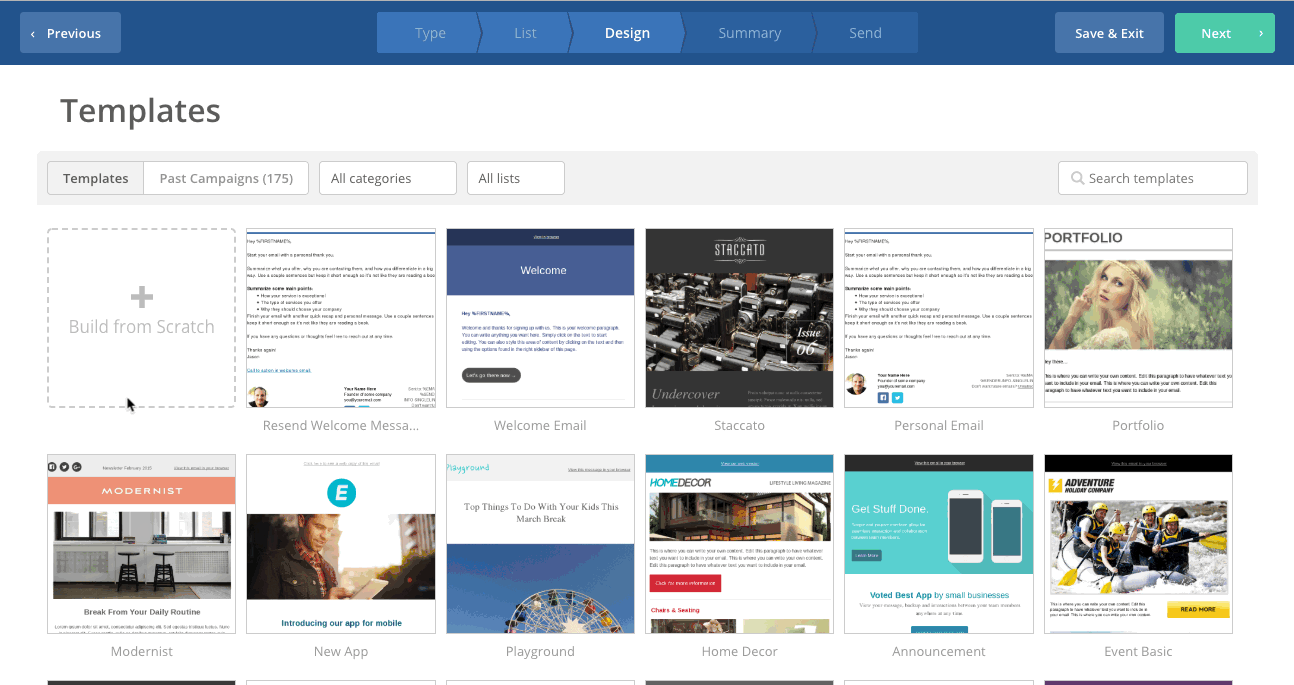
Task: Open the All categories dropdown
Action: pyautogui.click(x=387, y=178)
